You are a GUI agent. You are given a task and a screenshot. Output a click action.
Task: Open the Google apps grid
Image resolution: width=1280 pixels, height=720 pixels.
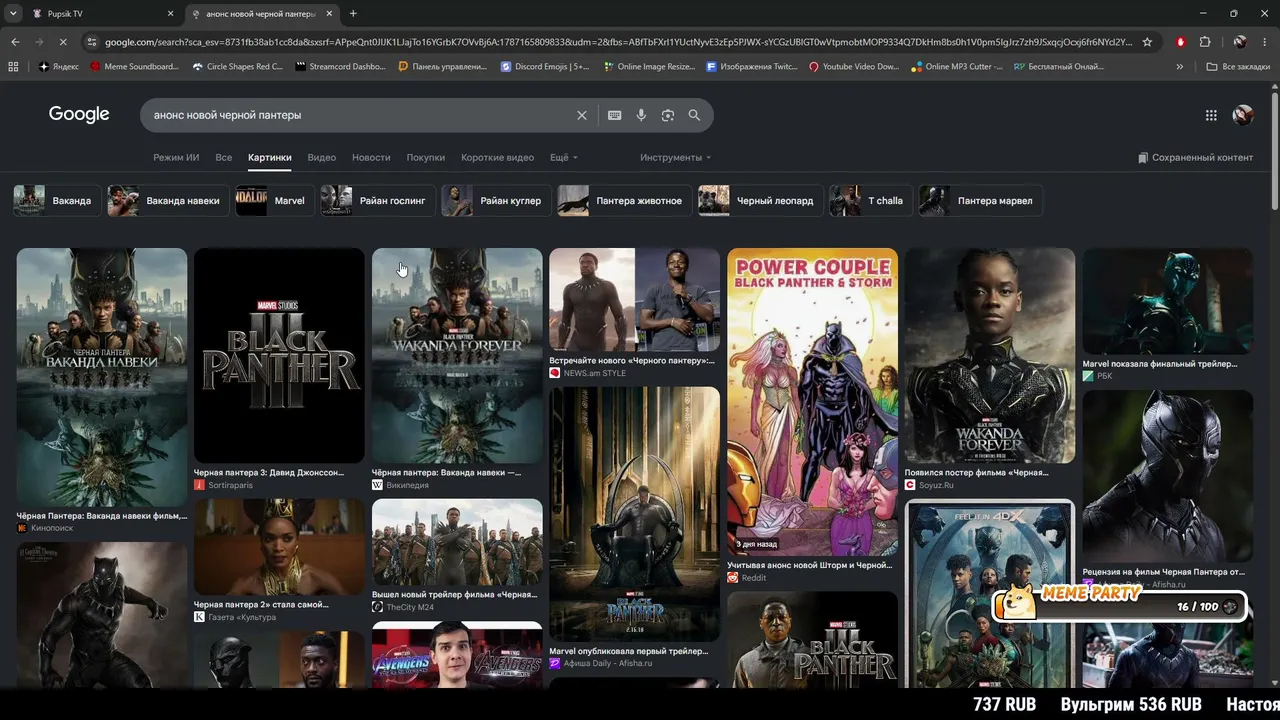(1211, 115)
